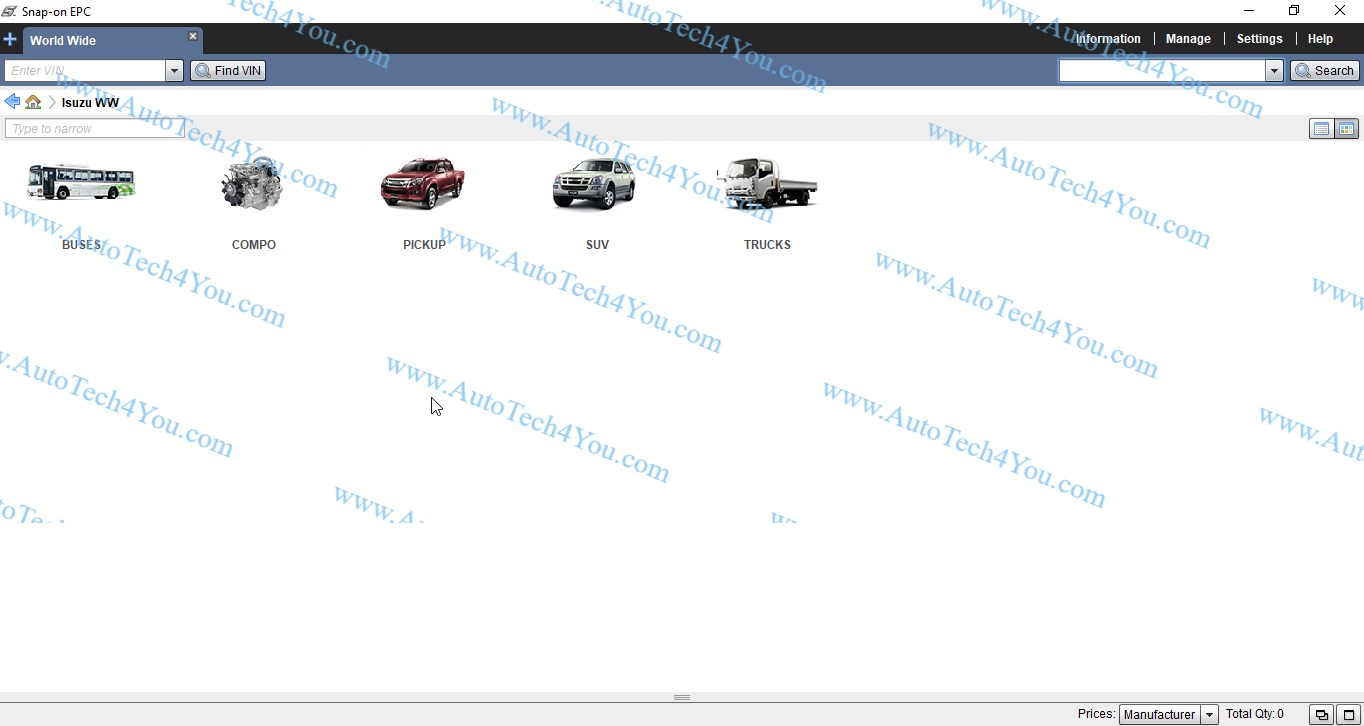Expand the search box dropdown arrow
The width and height of the screenshot is (1364, 726).
pos(1274,71)
